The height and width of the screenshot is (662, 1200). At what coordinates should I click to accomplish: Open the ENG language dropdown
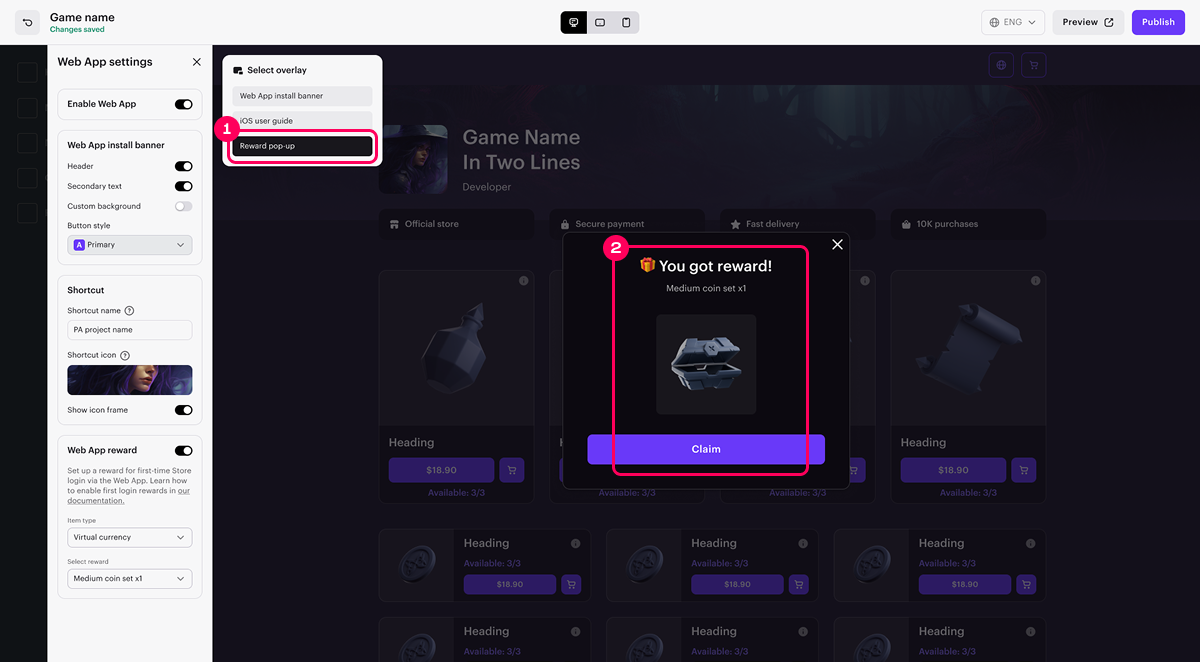coord(1013,22)
